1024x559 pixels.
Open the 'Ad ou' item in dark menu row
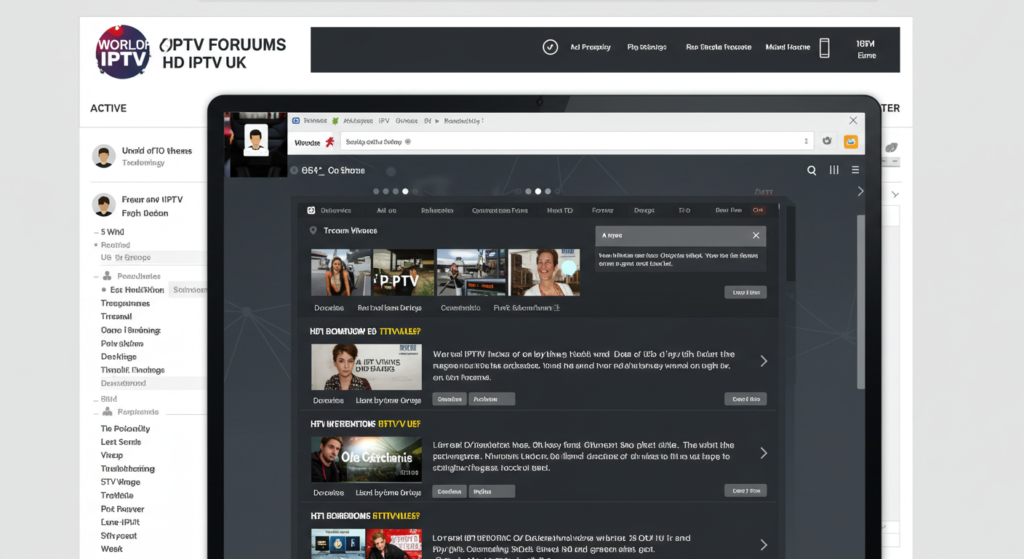386,210
